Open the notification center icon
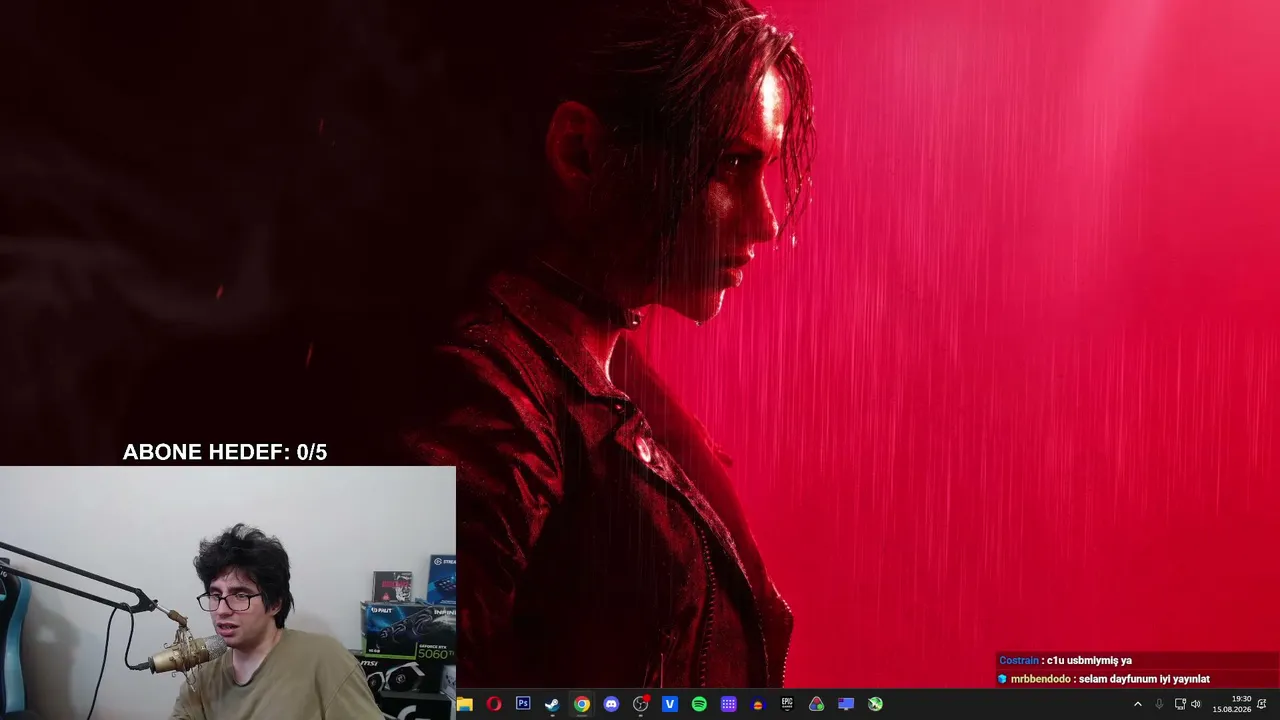The height and width of the screenshot is (720, 1280). pyautogui.click(x=1262, y=704)
